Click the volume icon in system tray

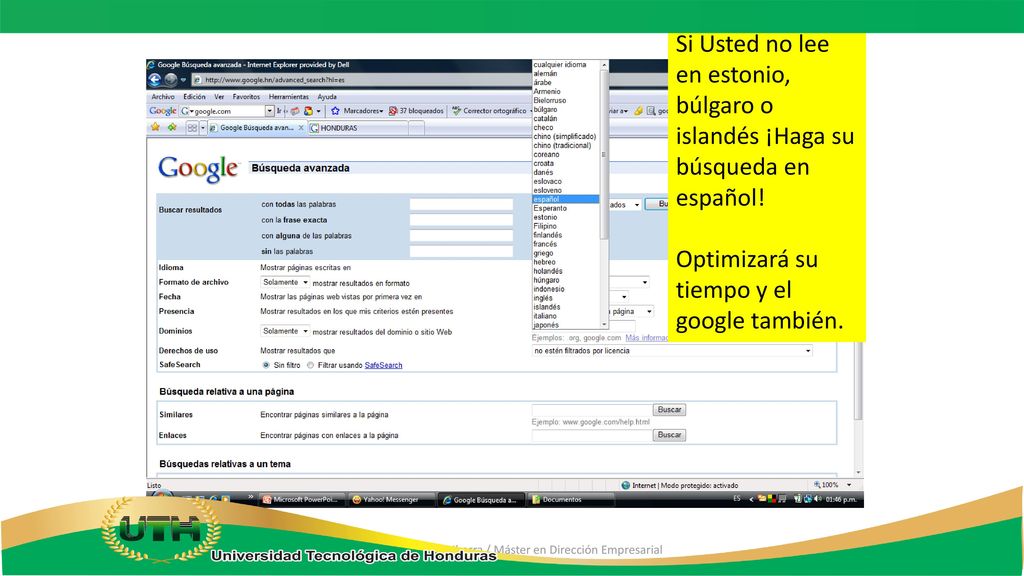coord(818,499)
